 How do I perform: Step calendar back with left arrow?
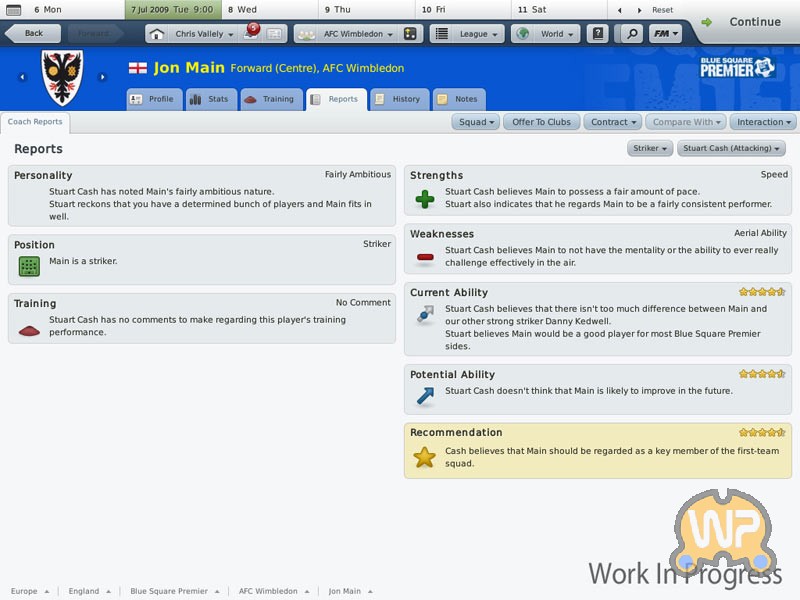click(x=620, y=10)
